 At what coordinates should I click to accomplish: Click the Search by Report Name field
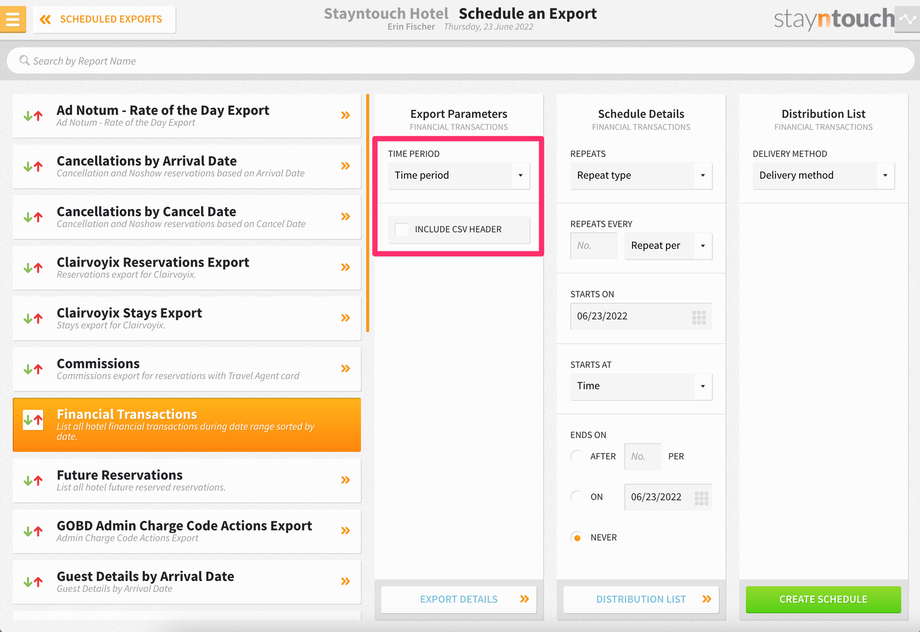pos(461,60)
